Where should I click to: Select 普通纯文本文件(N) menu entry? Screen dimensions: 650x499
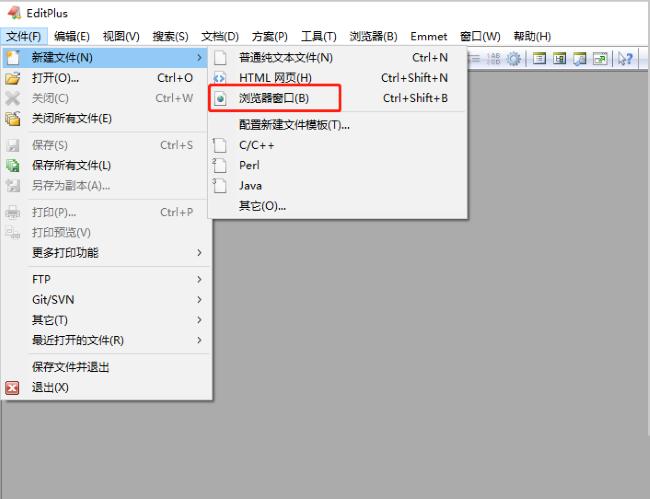click(x=286, y=58)
